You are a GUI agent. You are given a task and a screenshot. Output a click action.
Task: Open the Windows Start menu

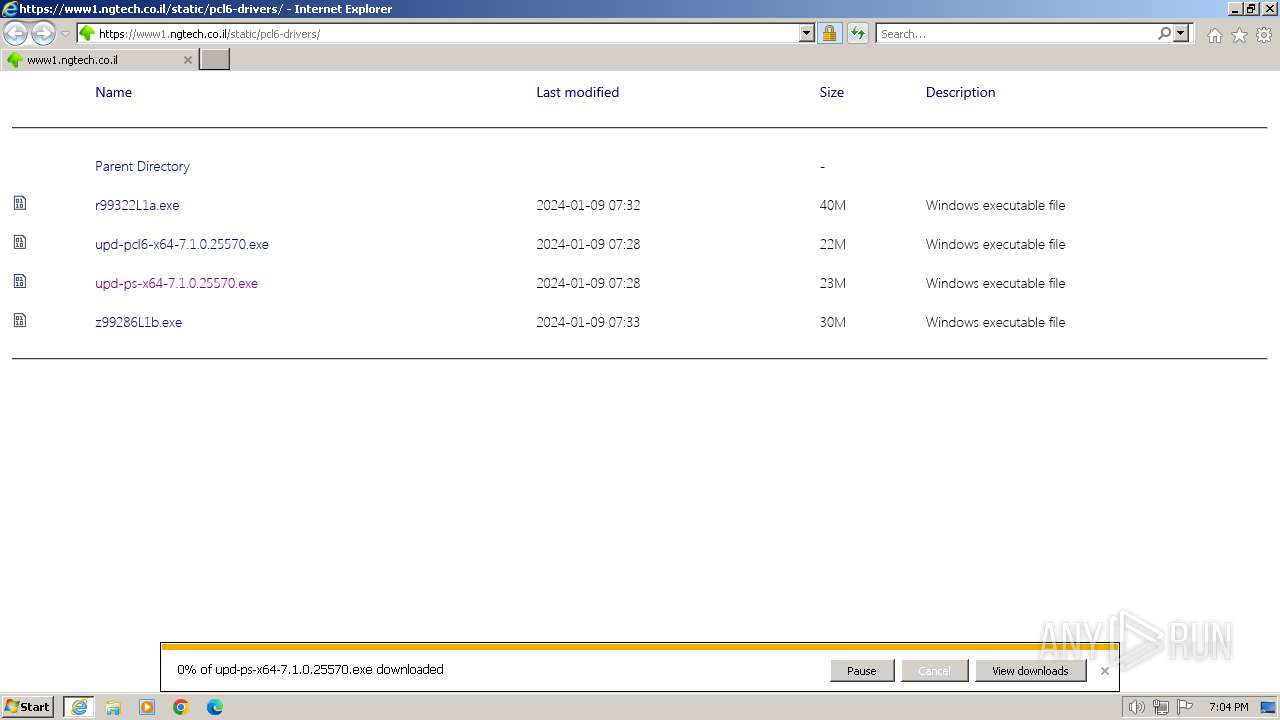pyautogui.click(x=28, y=707)
